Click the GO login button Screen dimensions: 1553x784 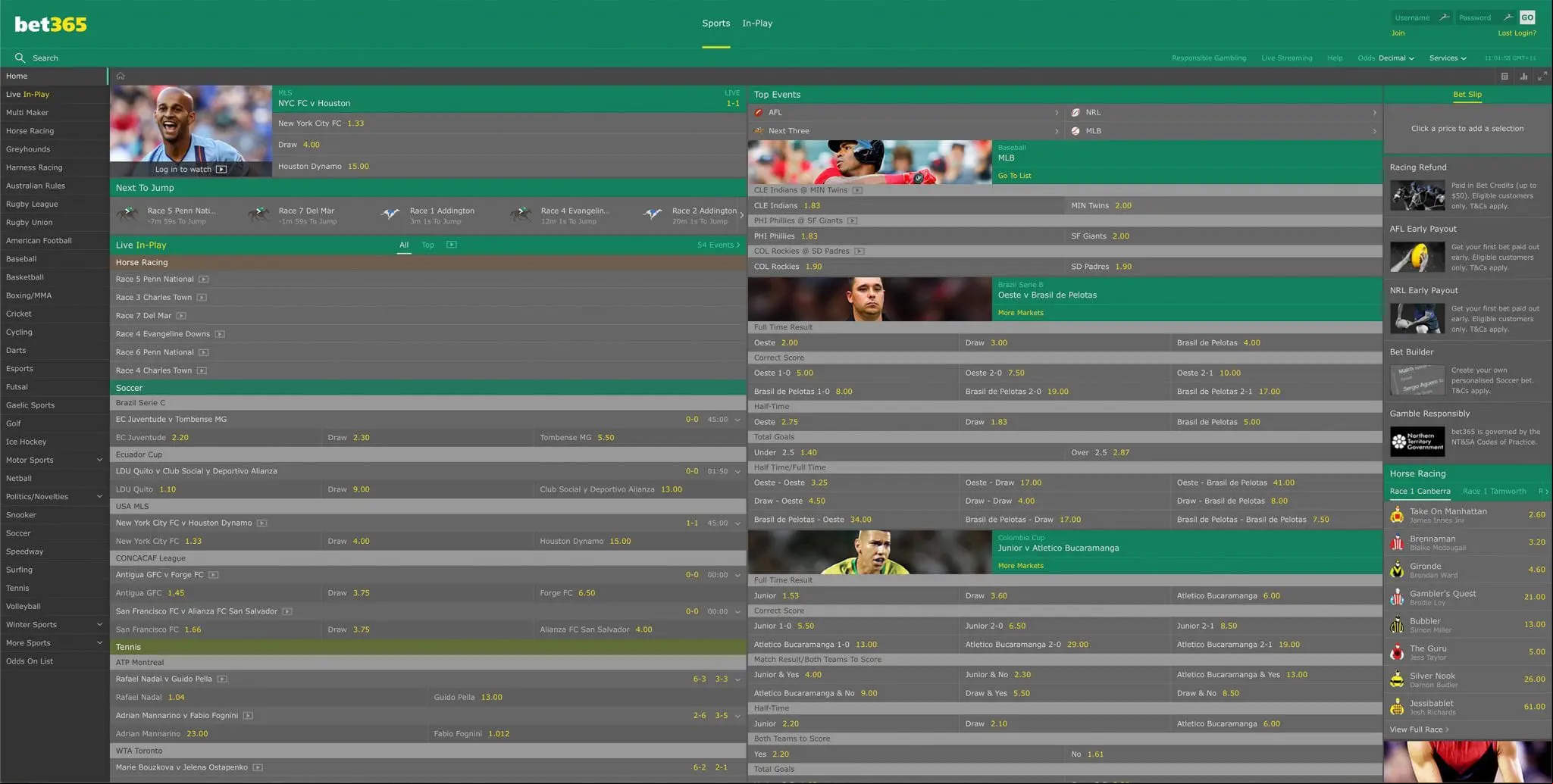(x=1527, y=17)
